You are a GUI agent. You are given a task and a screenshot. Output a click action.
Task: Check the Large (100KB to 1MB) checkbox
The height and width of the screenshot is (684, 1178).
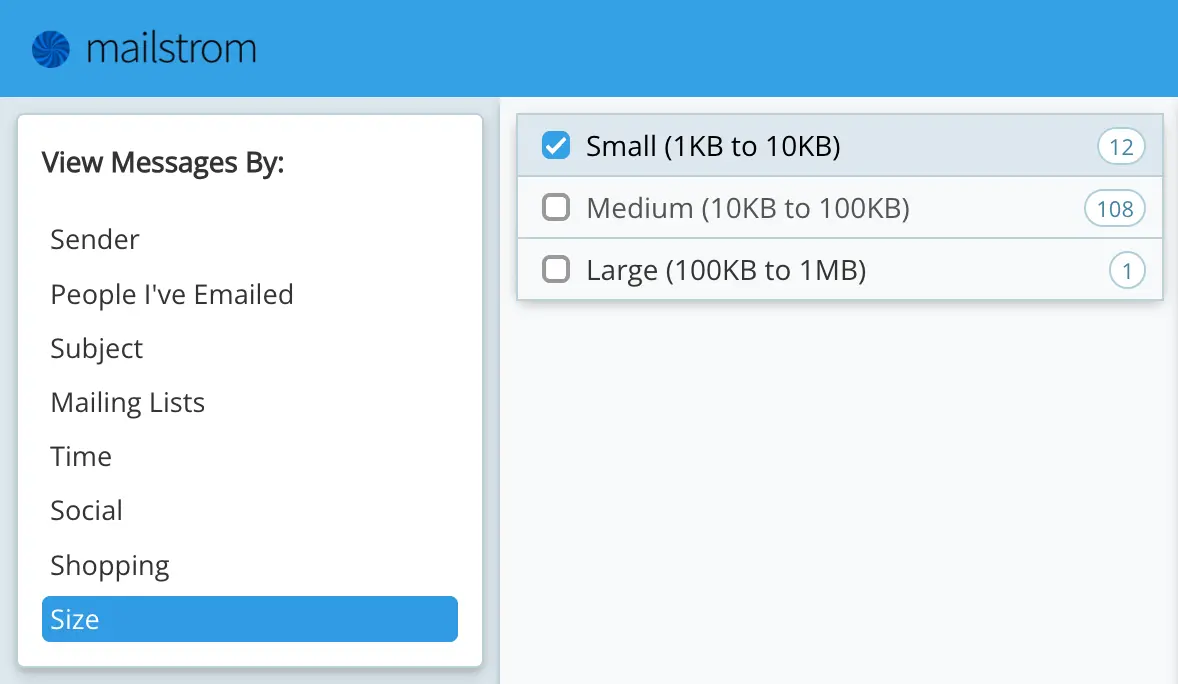[x=555, y=270]
